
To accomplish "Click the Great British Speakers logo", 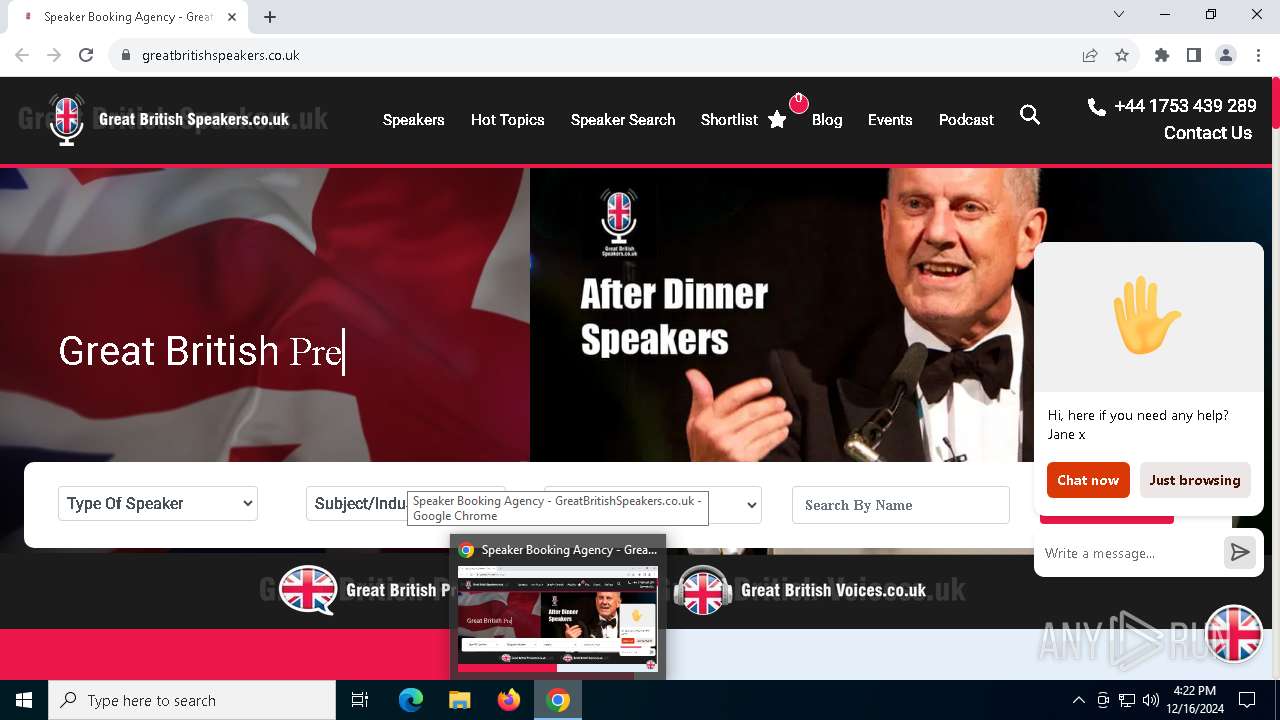I will (x=169, y=120).
